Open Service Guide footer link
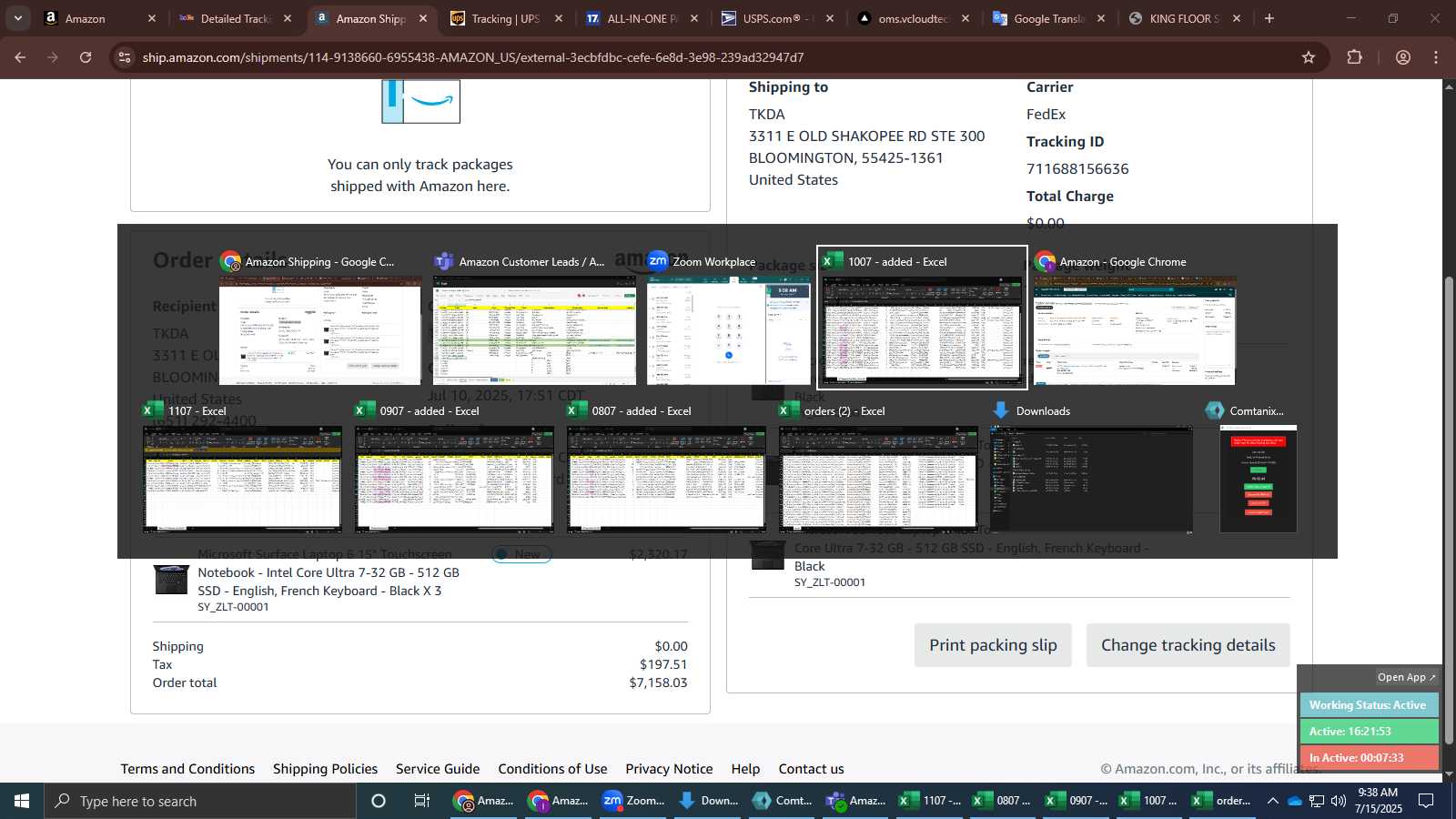This screenshot has width=1456, height=819. [438, 769]
